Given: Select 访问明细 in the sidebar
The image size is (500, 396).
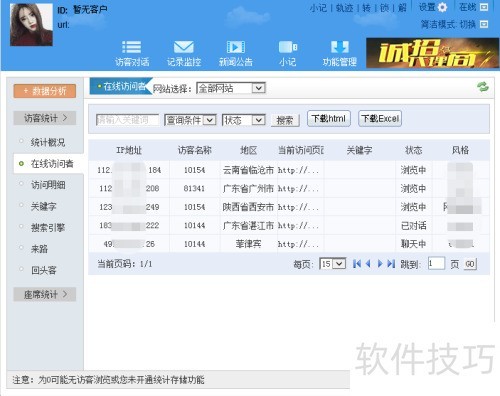Looking at the screenshot, I should pyautogui.click(x=48, y=185).
